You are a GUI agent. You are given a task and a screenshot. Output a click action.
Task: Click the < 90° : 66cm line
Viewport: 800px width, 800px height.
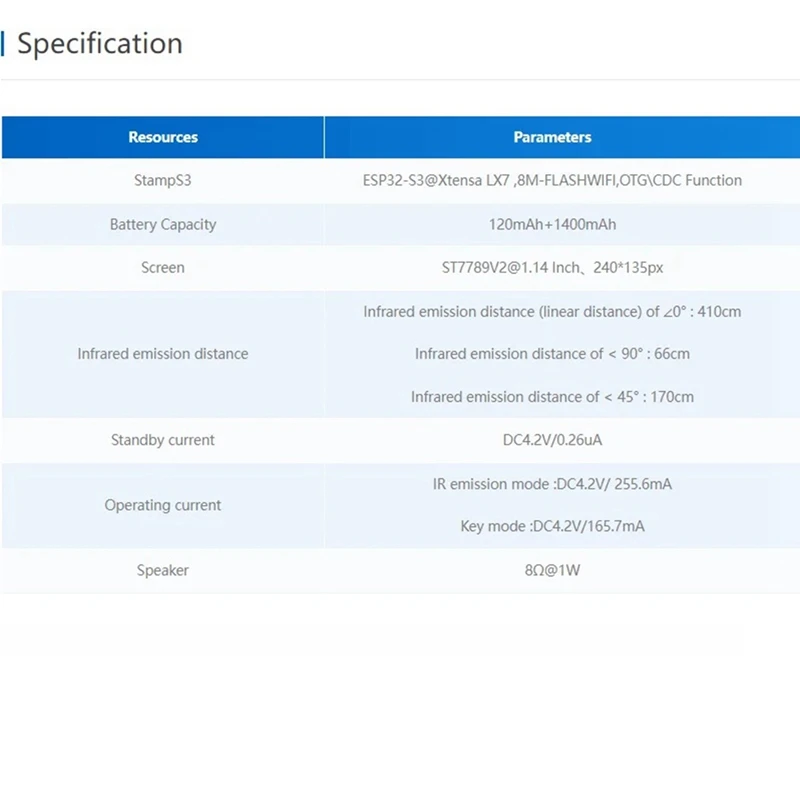coord(552,354)
